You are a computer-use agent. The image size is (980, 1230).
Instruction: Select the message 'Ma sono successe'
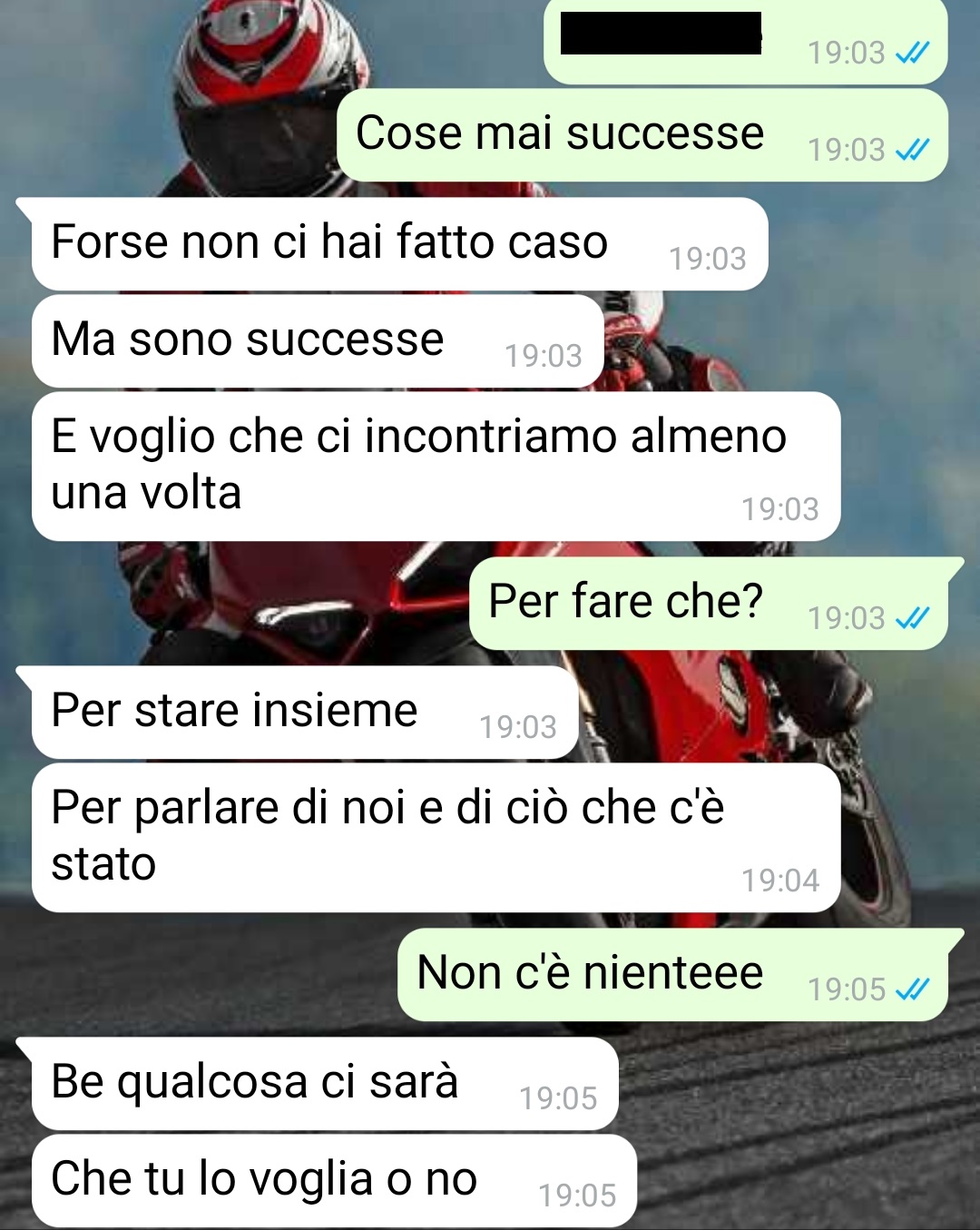pos(318,341)
